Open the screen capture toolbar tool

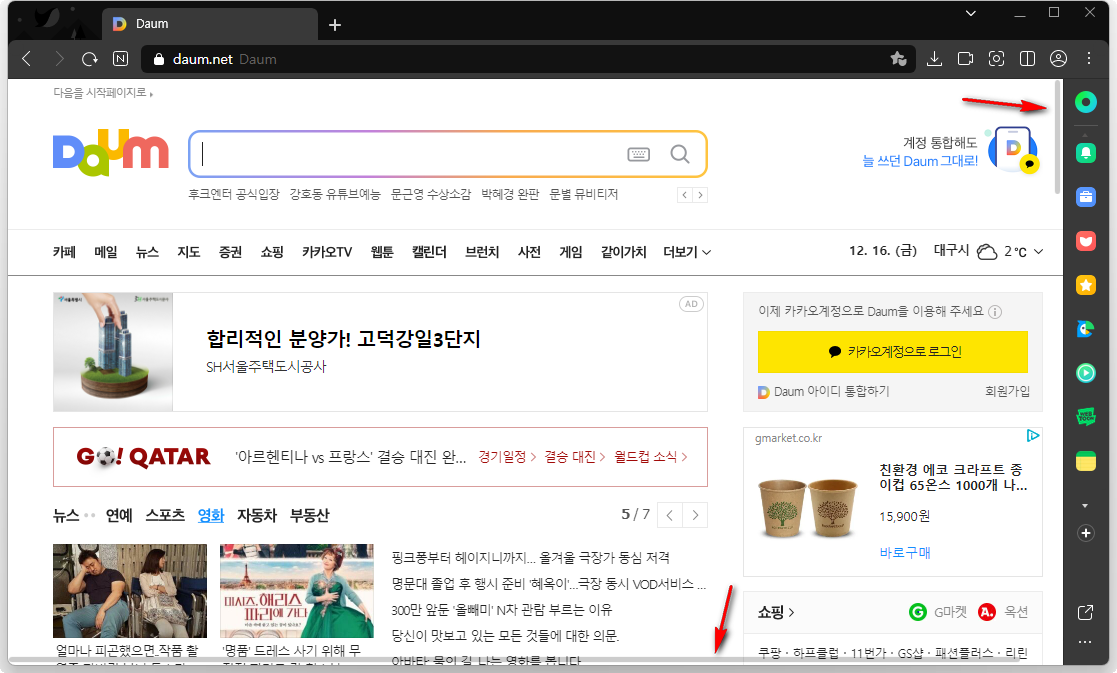pos(996,59)
